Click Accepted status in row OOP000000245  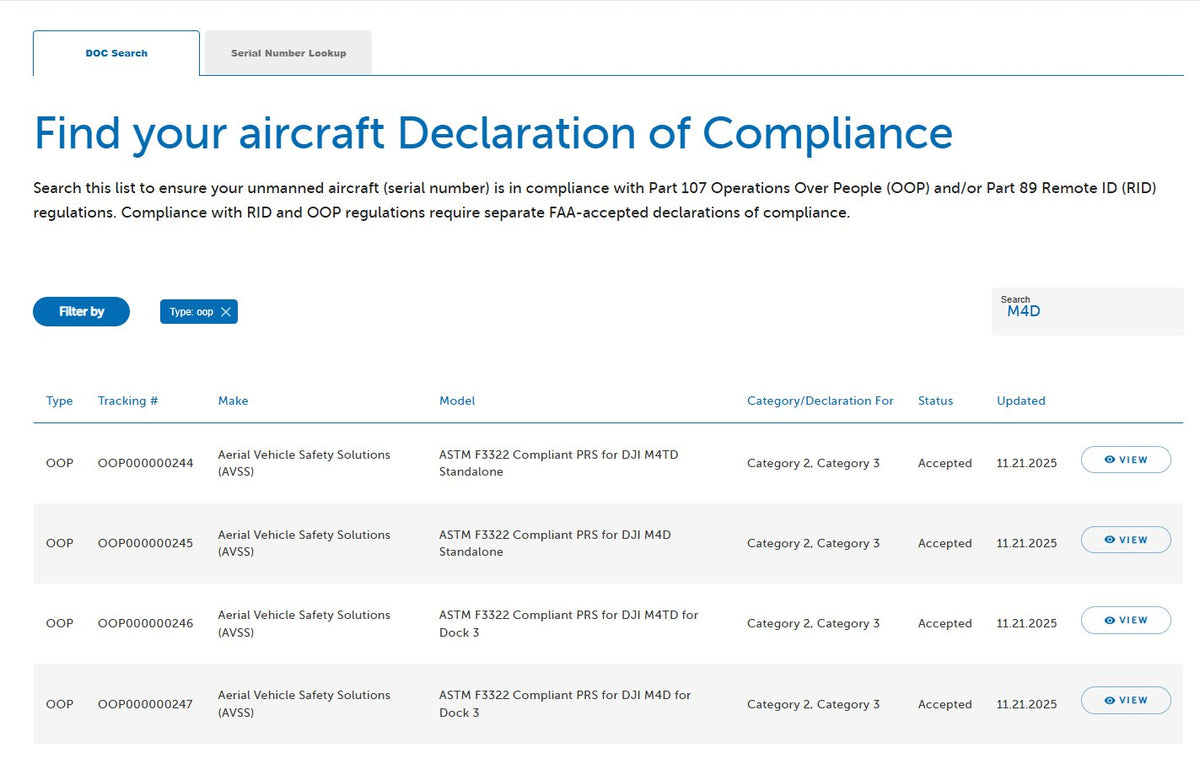coord(945,543)
